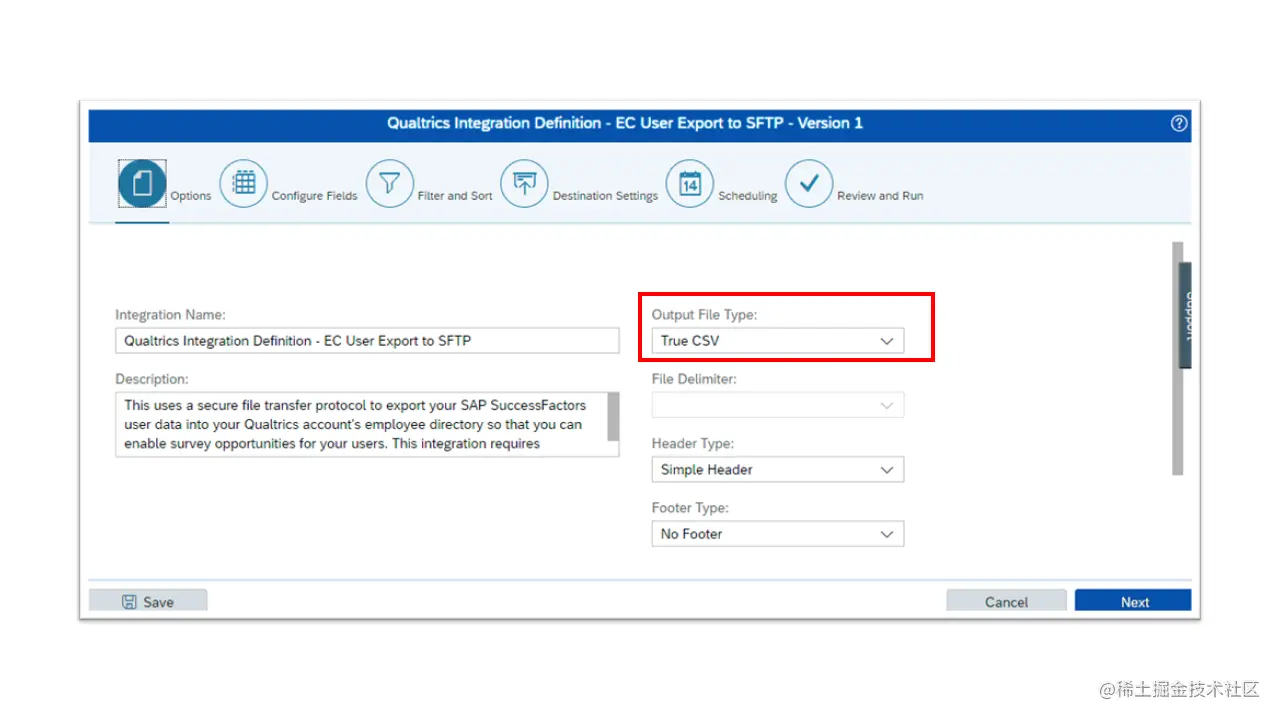Open the Support side tab
Screen dimensions: 1280x720
1186,316
